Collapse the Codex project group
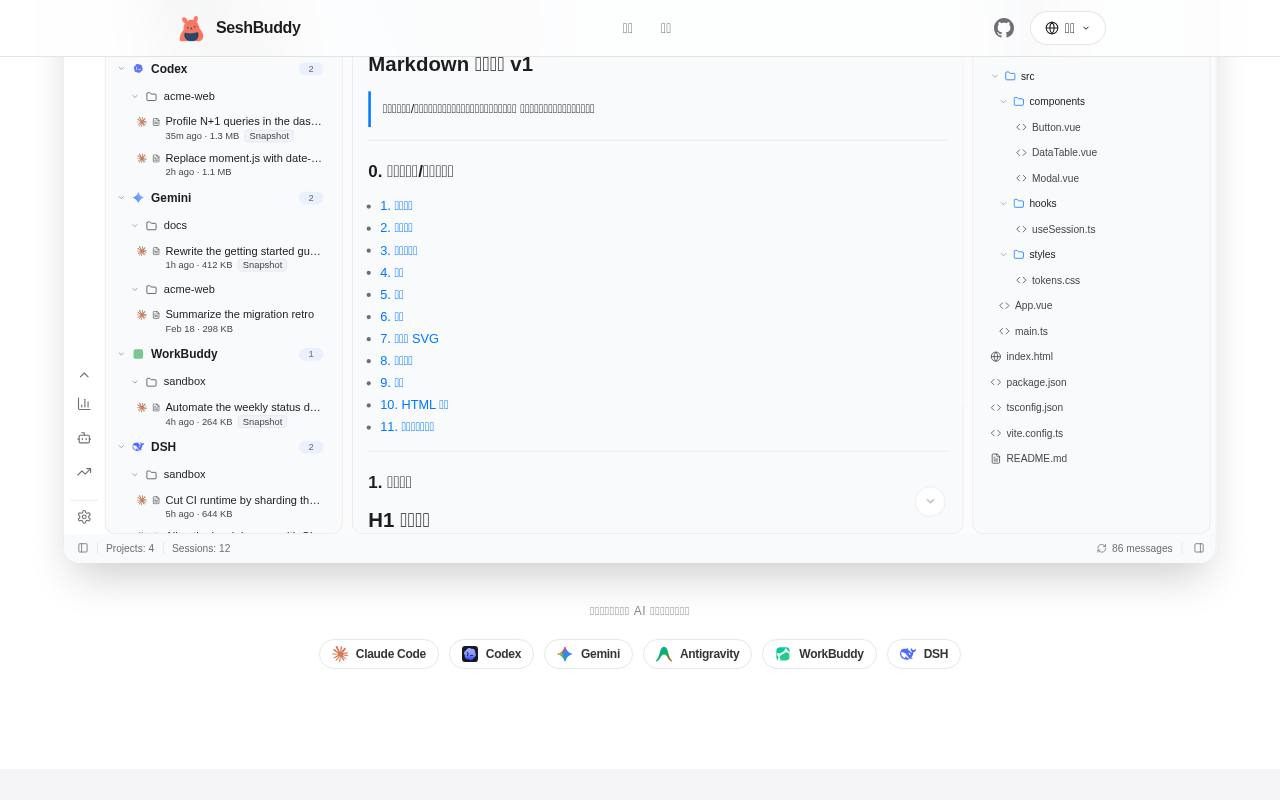 [121, 69]
